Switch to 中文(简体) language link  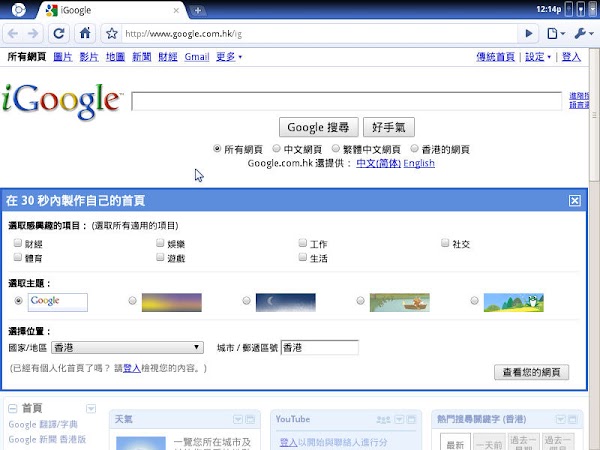(x=378, y=163)
